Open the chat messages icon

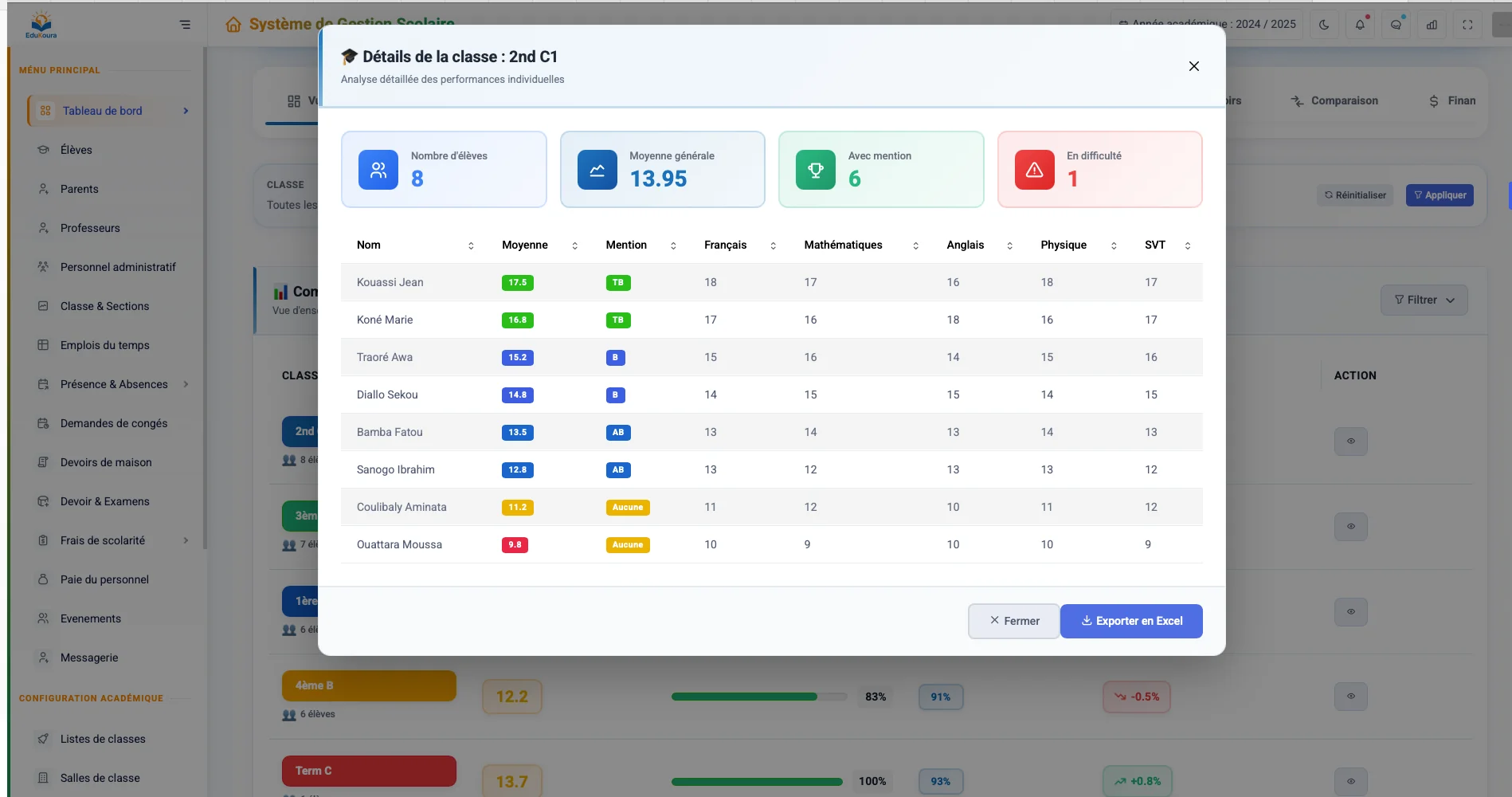[1396, 25]
